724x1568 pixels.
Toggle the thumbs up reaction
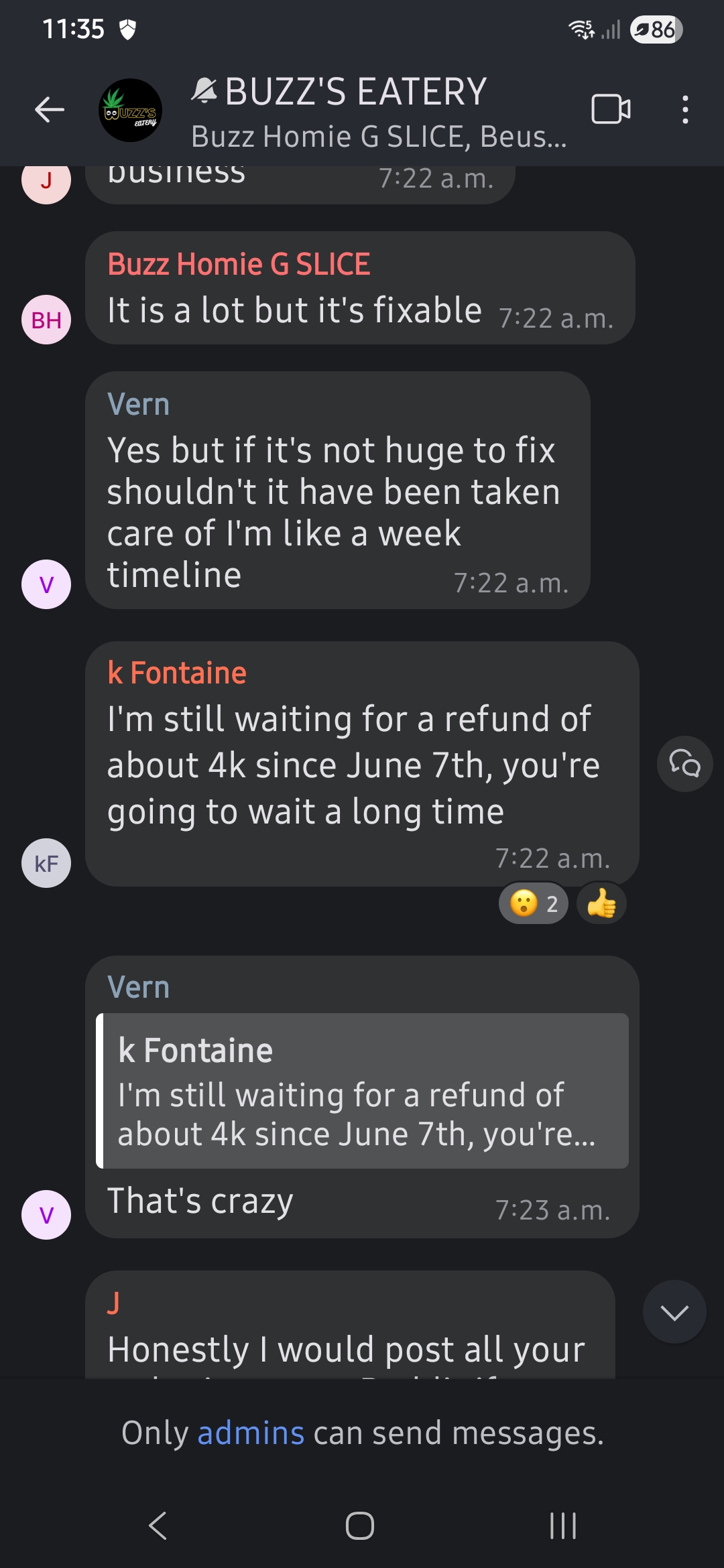coord(601,904)
